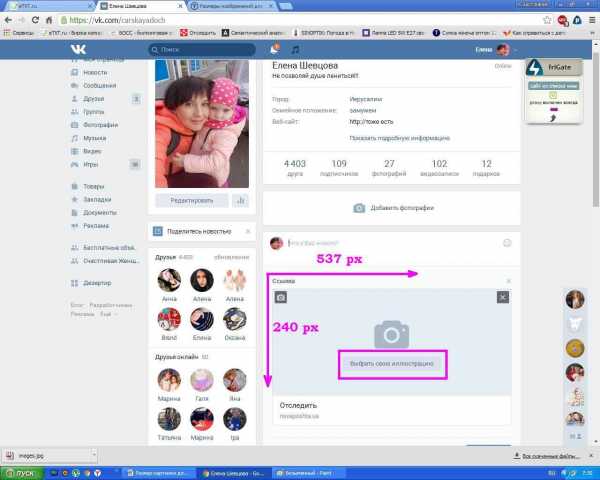Open the notifications bell icon
600x480 pixels.
(x=274, y=49)
